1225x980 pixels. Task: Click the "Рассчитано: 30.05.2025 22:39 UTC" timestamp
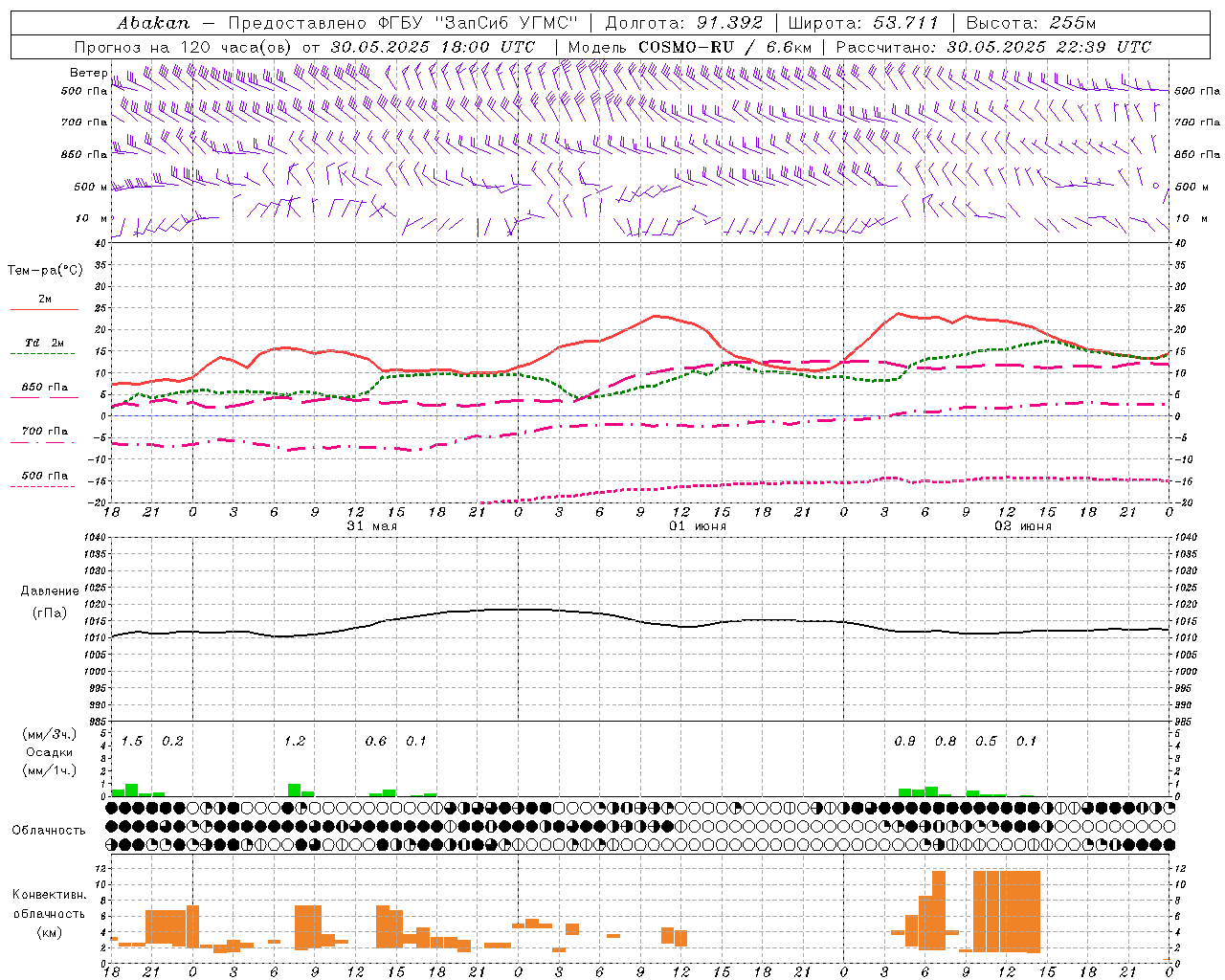[993, 47]
